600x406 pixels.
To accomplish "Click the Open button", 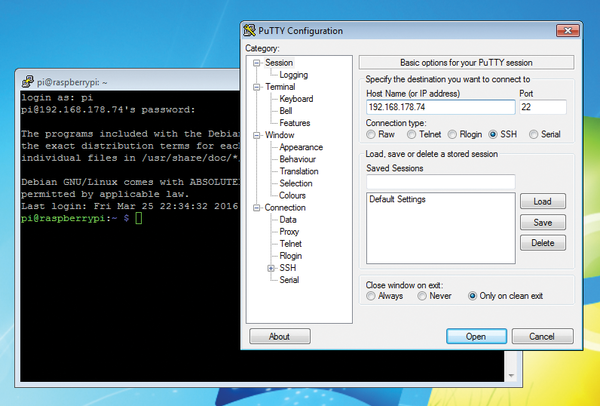I will (x=476, y=336).
